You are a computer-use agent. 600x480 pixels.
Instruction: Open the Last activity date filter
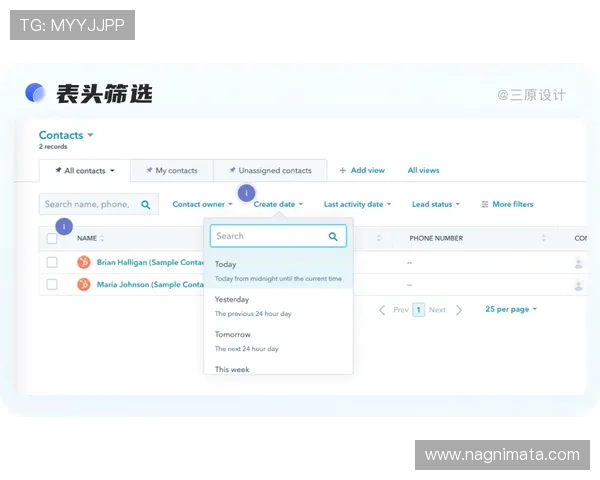357,204
